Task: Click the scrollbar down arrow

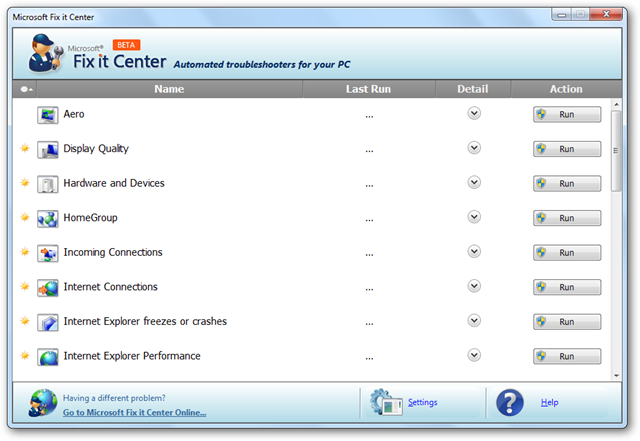Action: click(x=616, y=375)
